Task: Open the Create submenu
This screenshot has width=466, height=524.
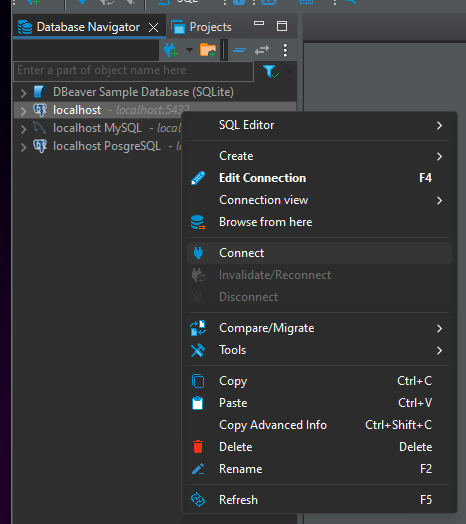Action: point(319,156)
